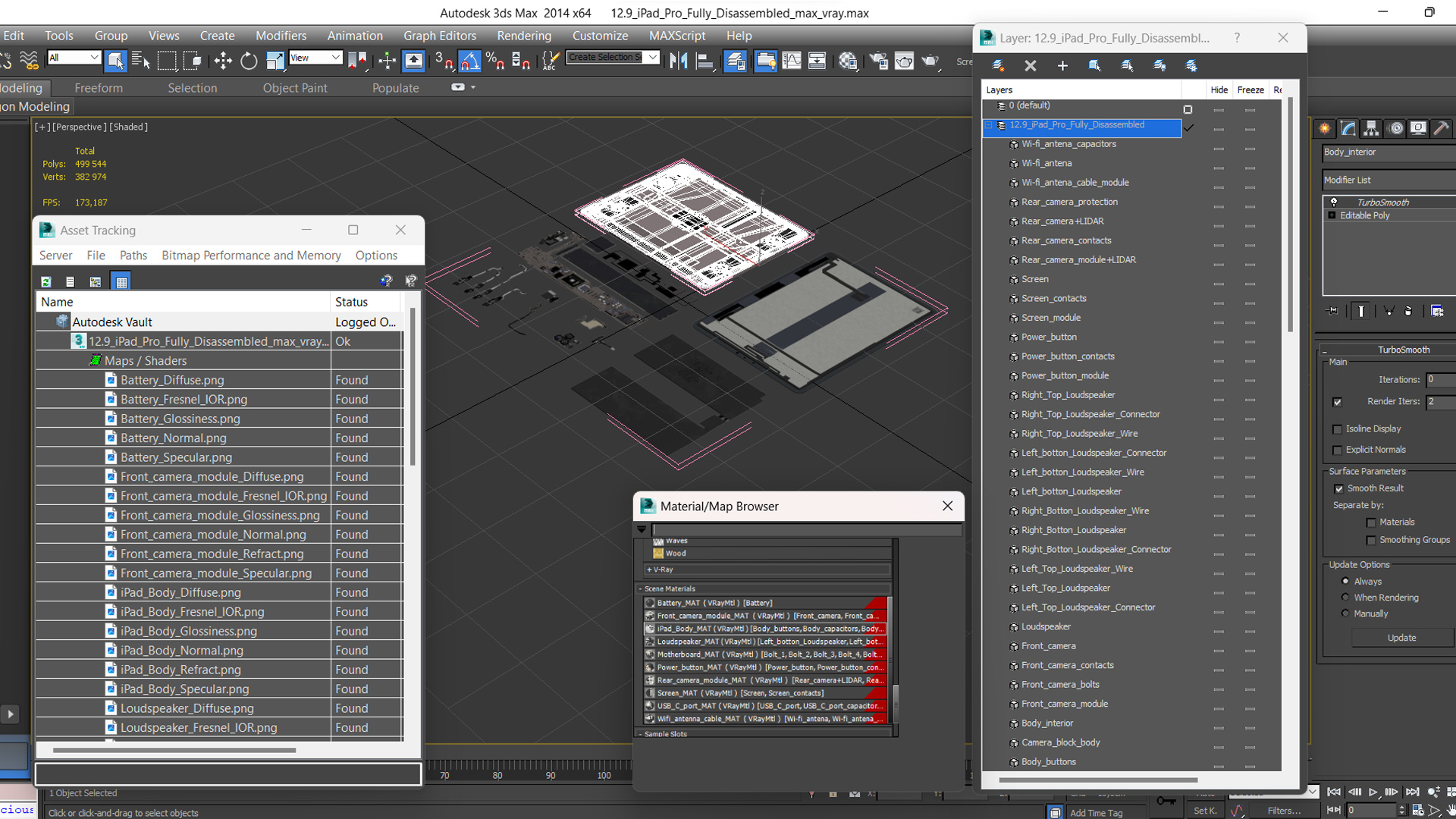The image size is (1456, 819).
Task: Open the Motion command panel tab
Action: point(1395,128)
